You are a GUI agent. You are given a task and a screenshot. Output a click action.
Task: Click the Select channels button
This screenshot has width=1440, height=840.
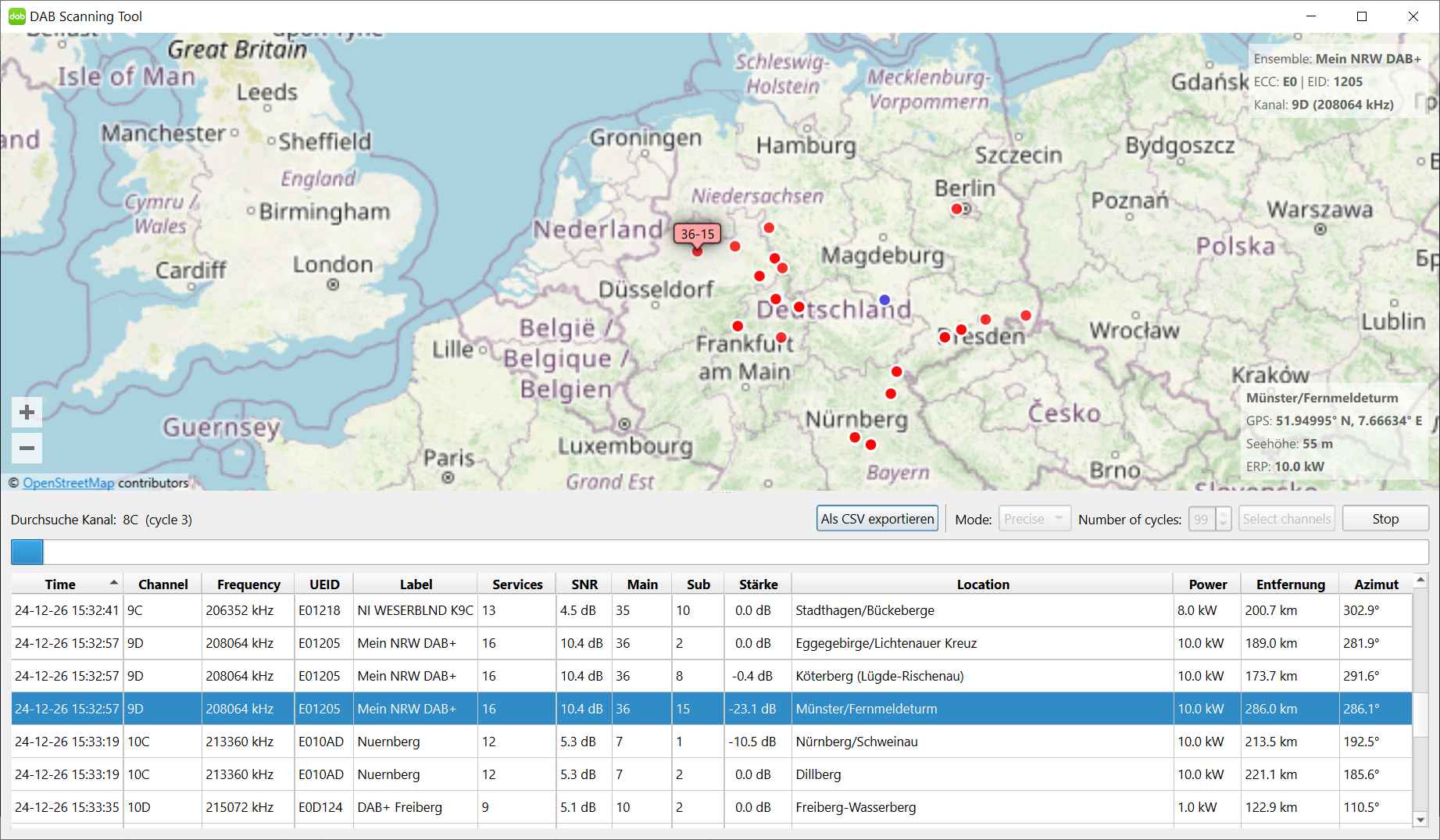1286,519
